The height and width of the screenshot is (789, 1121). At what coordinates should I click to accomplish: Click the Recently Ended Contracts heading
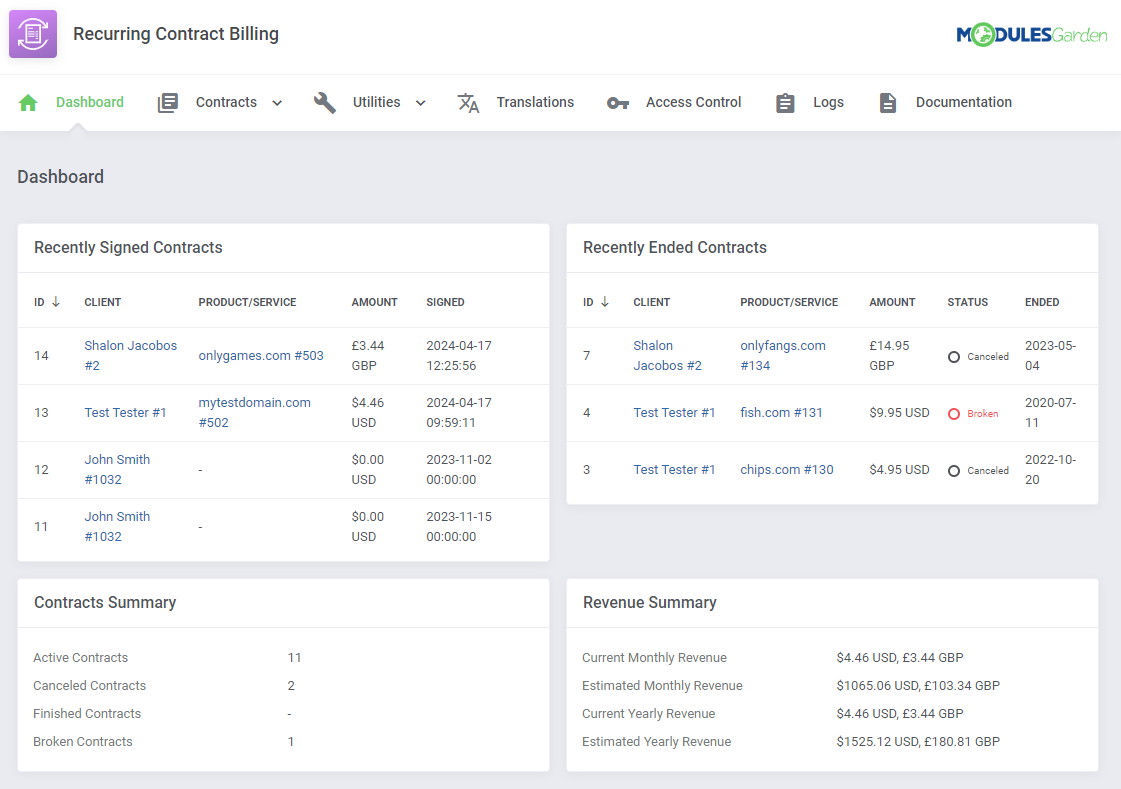tap(674, 247)
